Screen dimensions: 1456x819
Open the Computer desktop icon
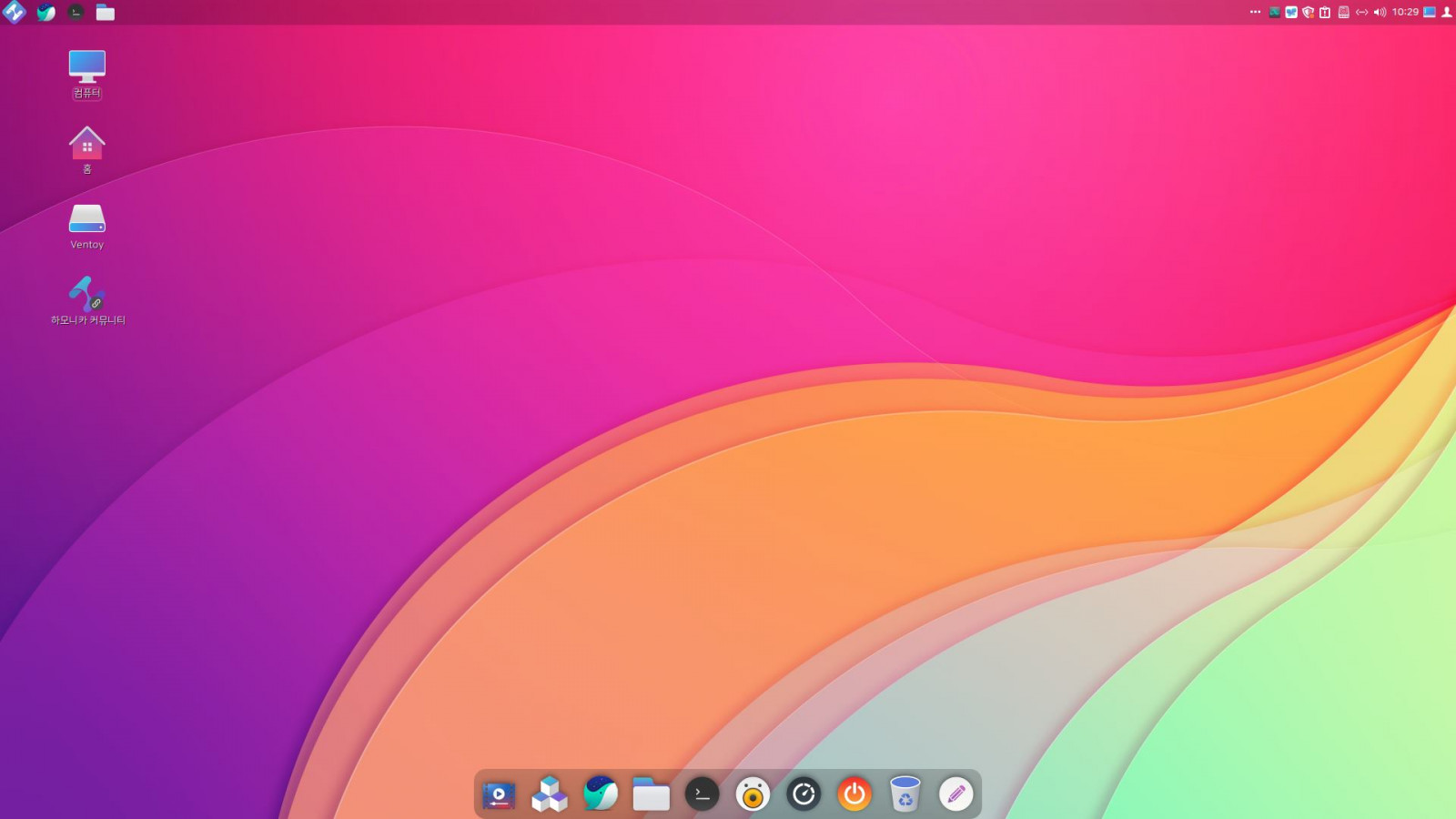coord(87,67)
